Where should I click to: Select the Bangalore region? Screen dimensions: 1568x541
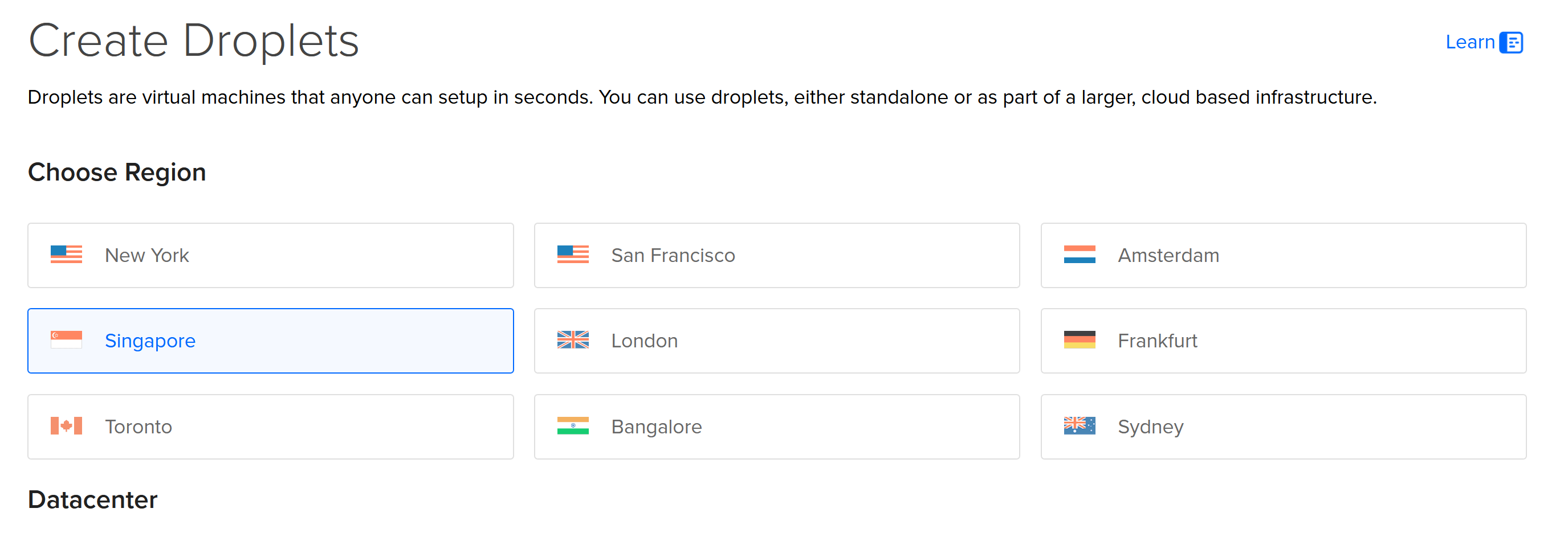point(777,427)
